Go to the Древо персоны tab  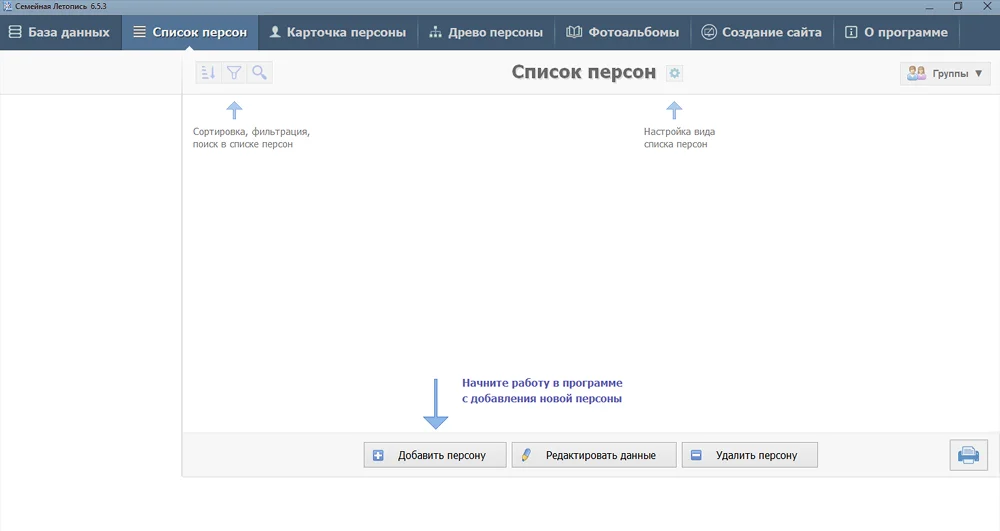(x=486, y=32)
